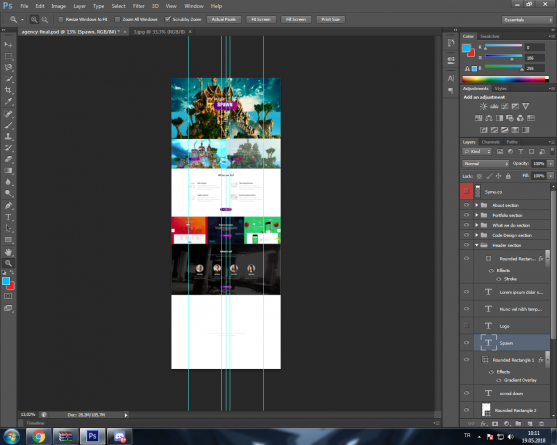Image resolution: width=557 pixels, height=445 pixels.
Task: Select the Path Selection tool
Action: 8,228
